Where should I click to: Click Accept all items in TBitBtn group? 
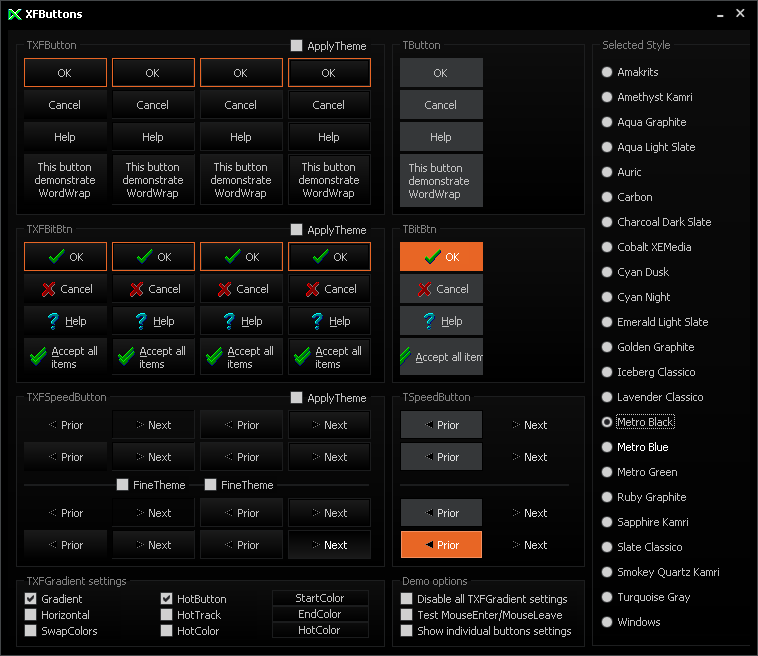(441, 357)
